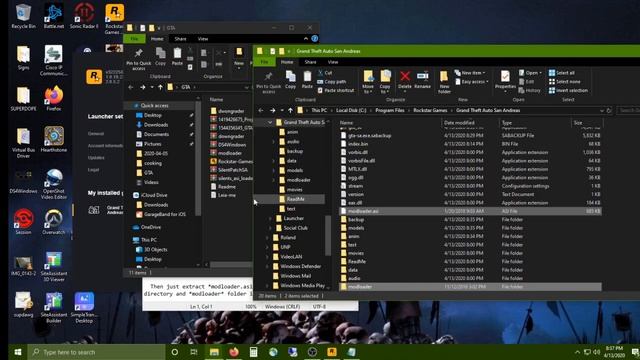Click Copy in the GTA window ribbon

point(160,56)
